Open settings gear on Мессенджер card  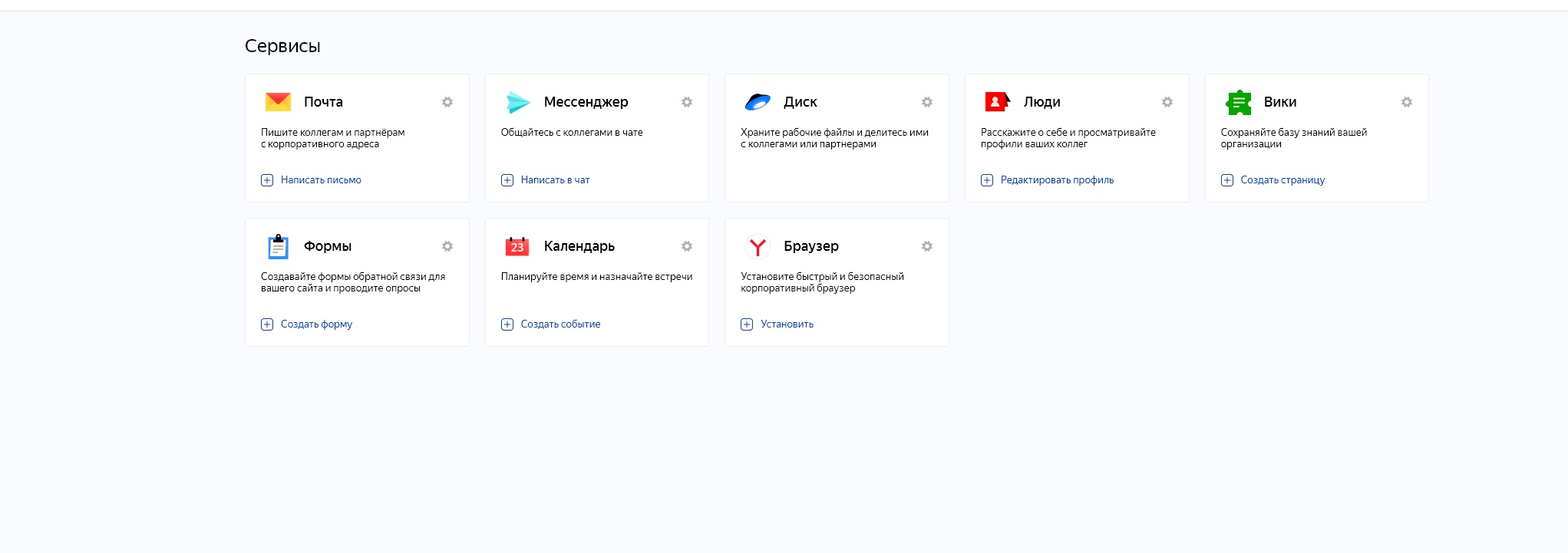[687, 102]
